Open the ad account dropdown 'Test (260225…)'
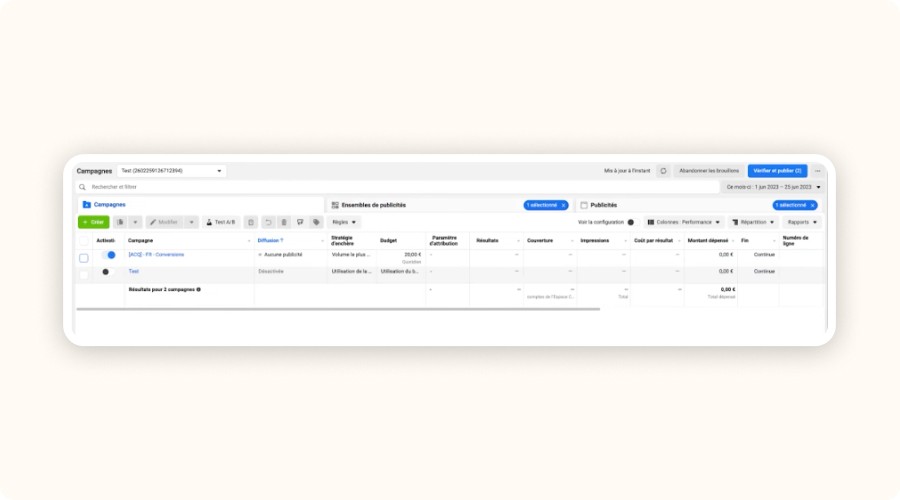 [x=171, y=171]
